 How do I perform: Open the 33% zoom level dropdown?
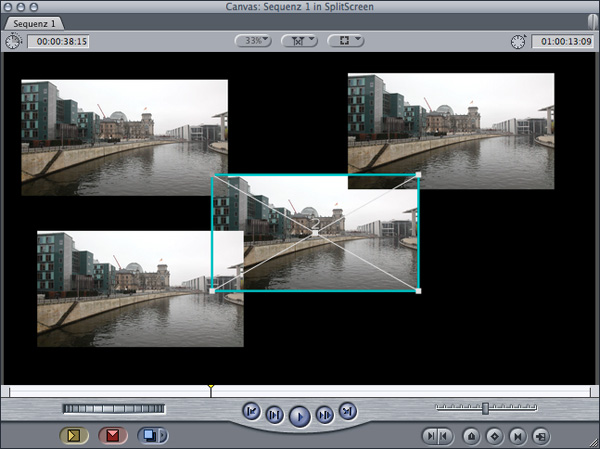pyautogui.click(x=254, y=41)
